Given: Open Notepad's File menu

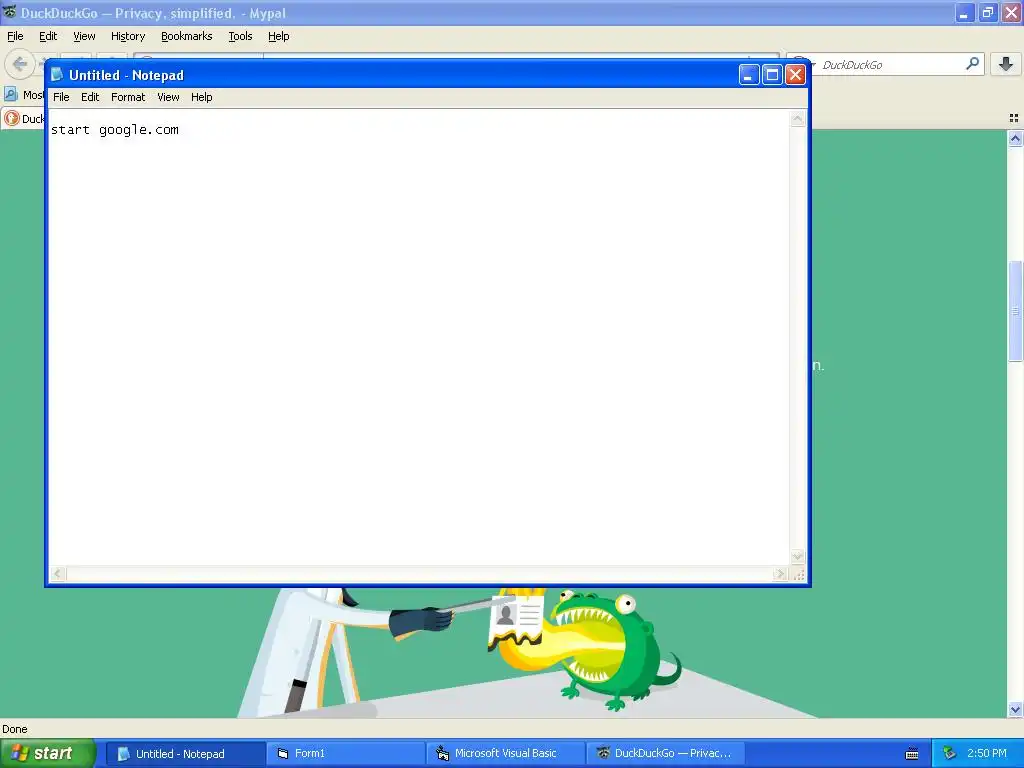Looking at the screenshot, I should 61,97.
